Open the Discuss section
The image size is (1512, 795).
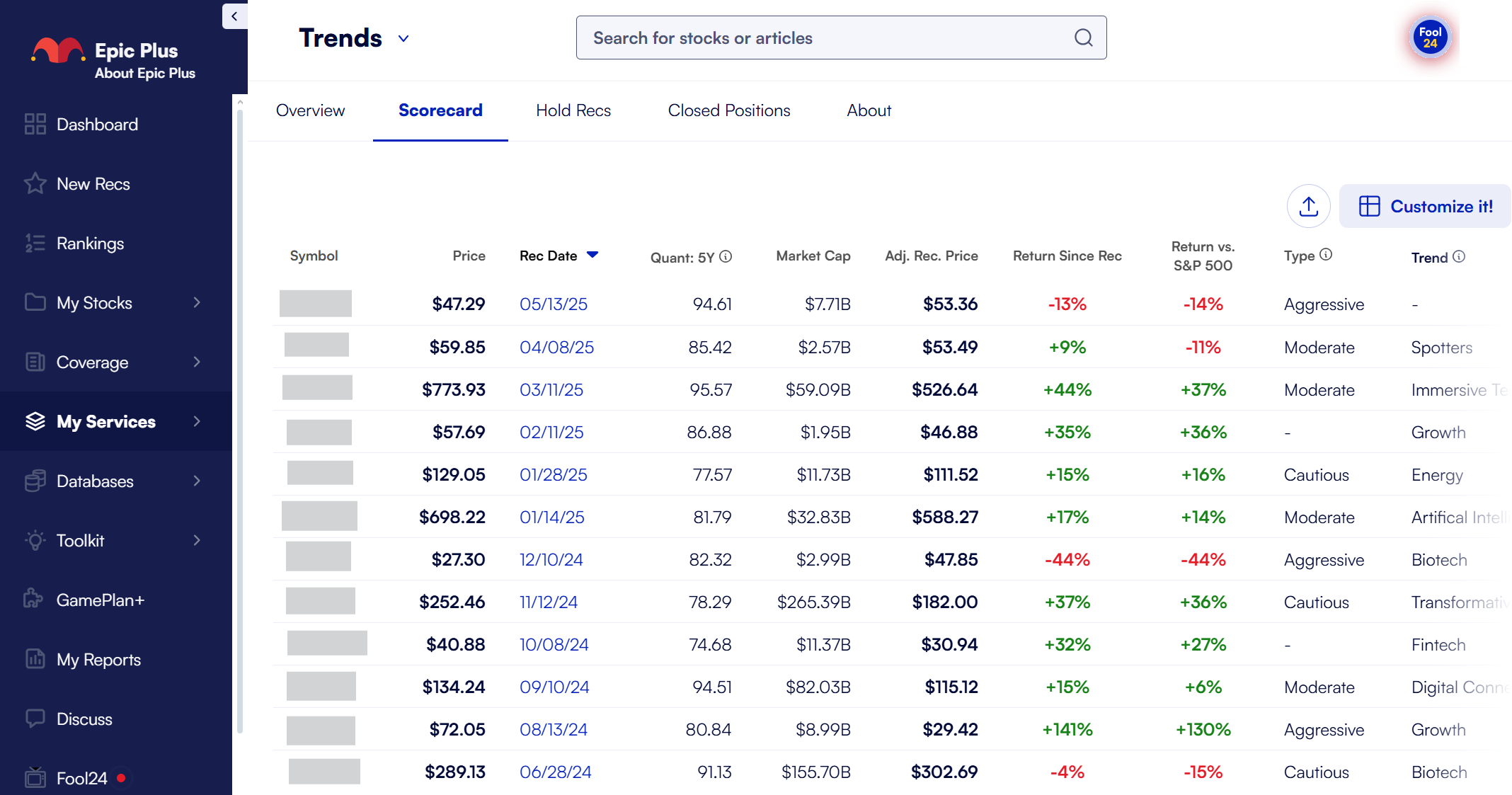pos(85,719)
